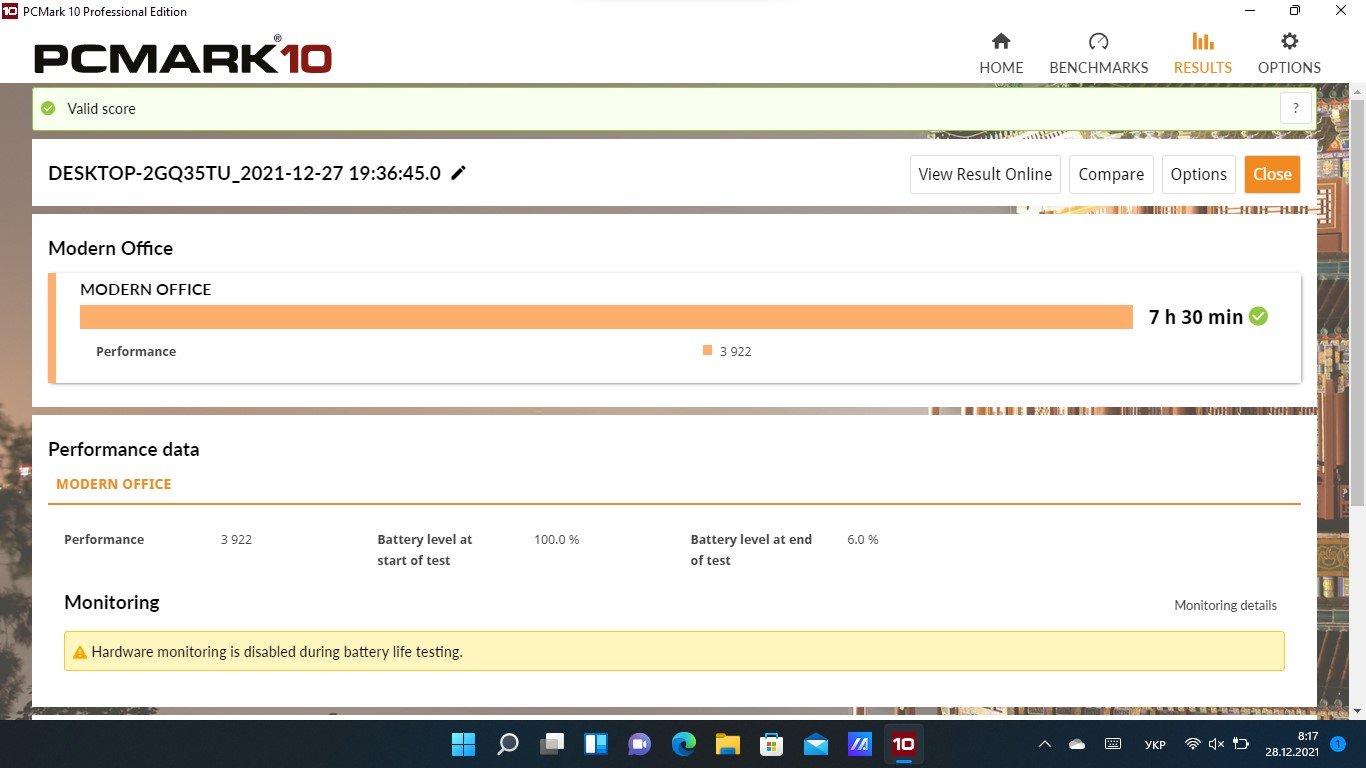
Task: Open the Chat app on taskbar
Action: (640, 744)
